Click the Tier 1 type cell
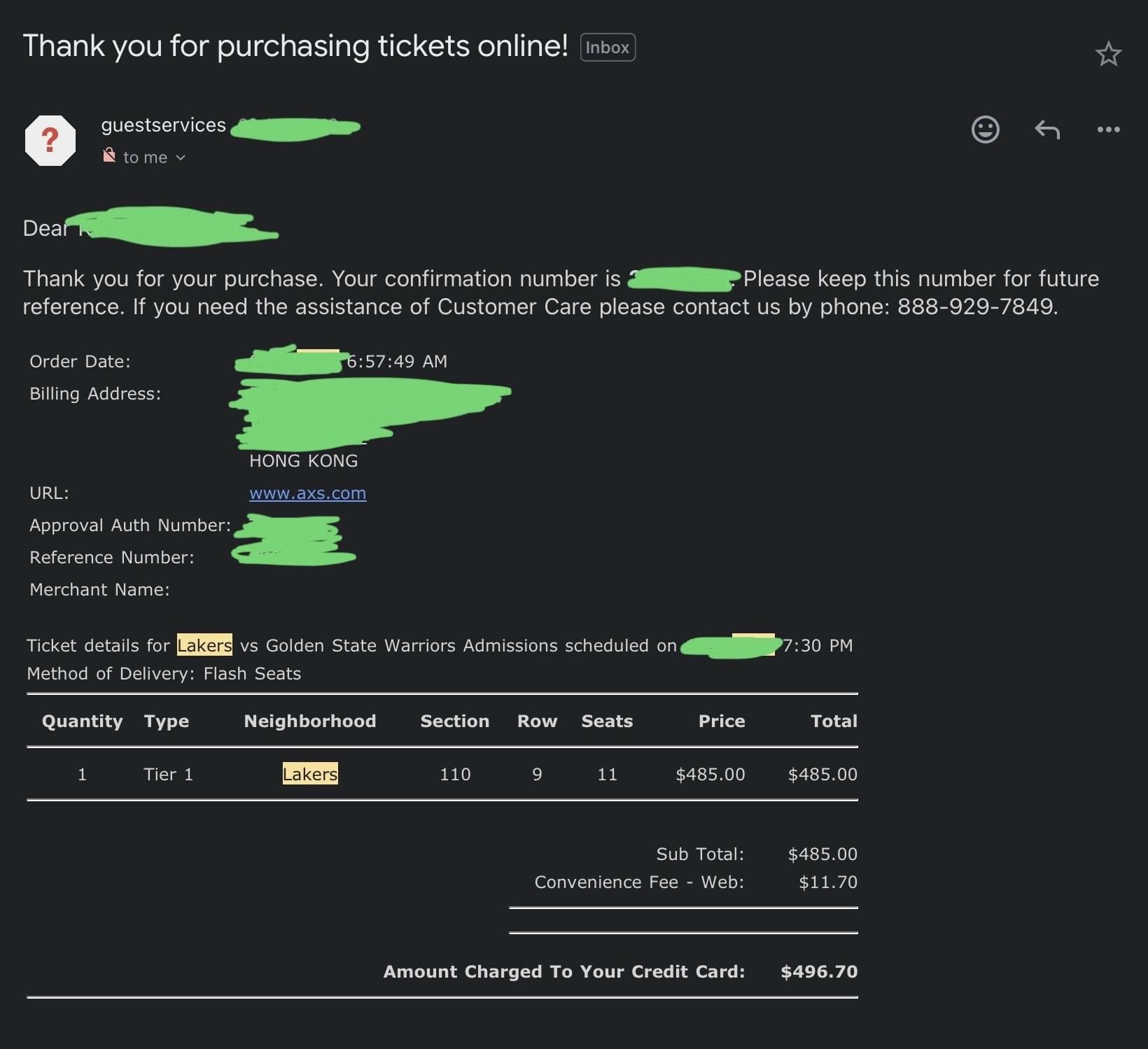1148x1049 pixels. click(x=168, y=774)
